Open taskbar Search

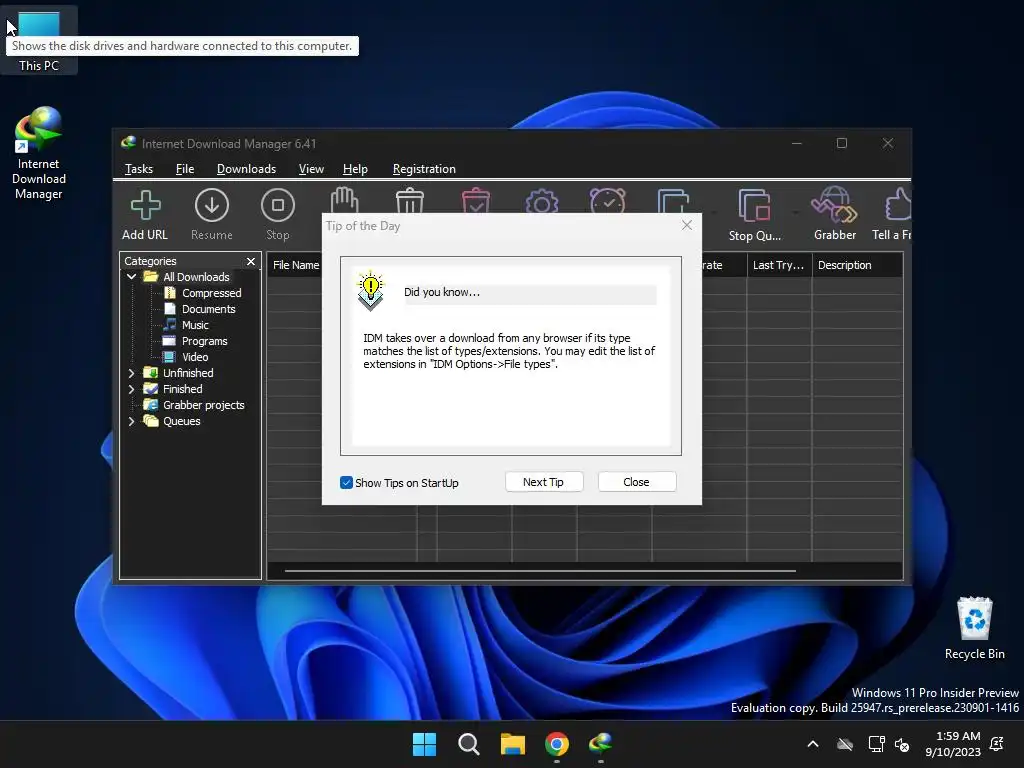pos(469,744)
